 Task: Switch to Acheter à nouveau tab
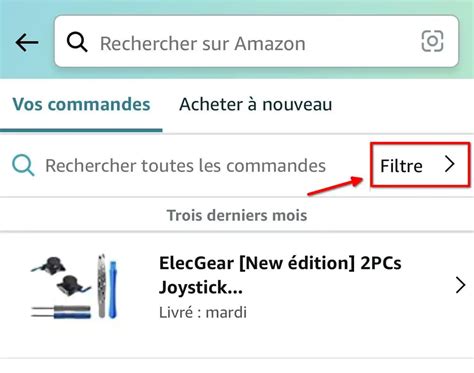(x=256, y=104)
